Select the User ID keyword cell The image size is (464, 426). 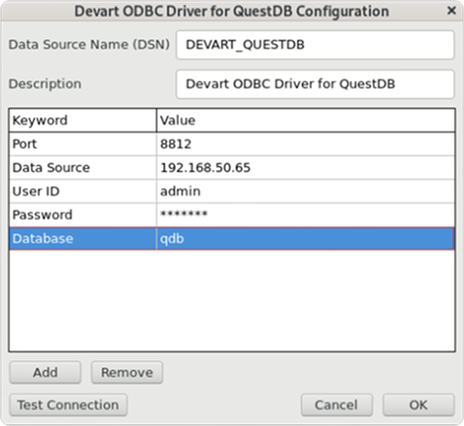coord(83,191)
